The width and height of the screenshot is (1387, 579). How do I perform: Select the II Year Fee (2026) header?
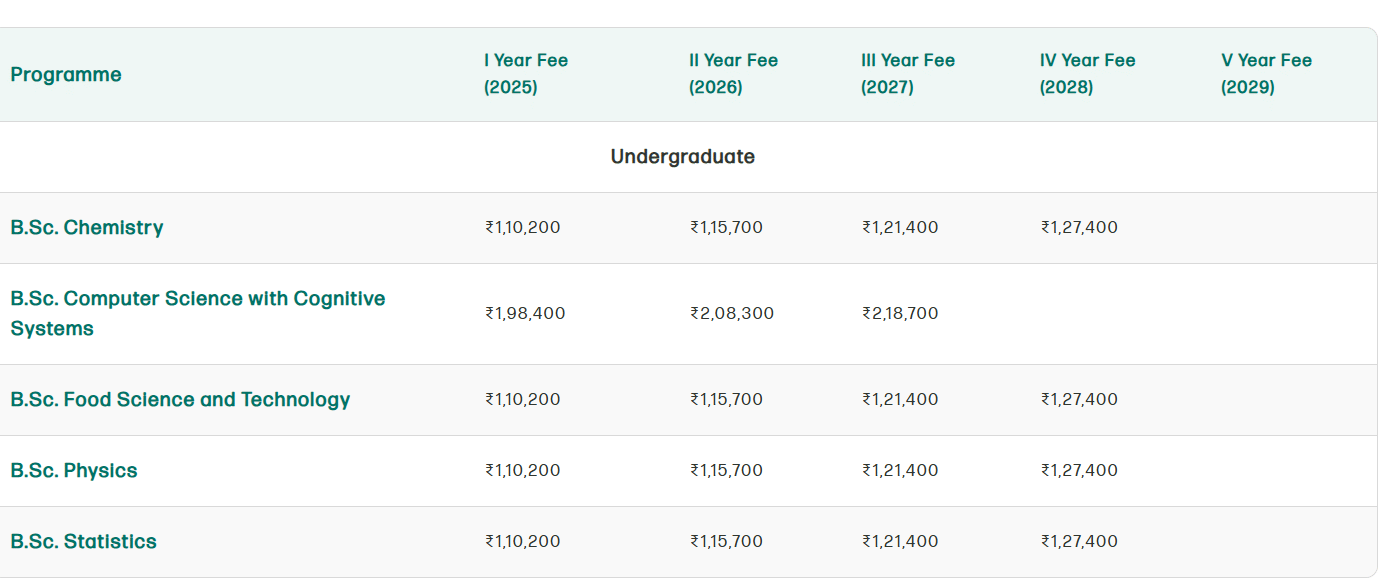(x=733, y=74)
